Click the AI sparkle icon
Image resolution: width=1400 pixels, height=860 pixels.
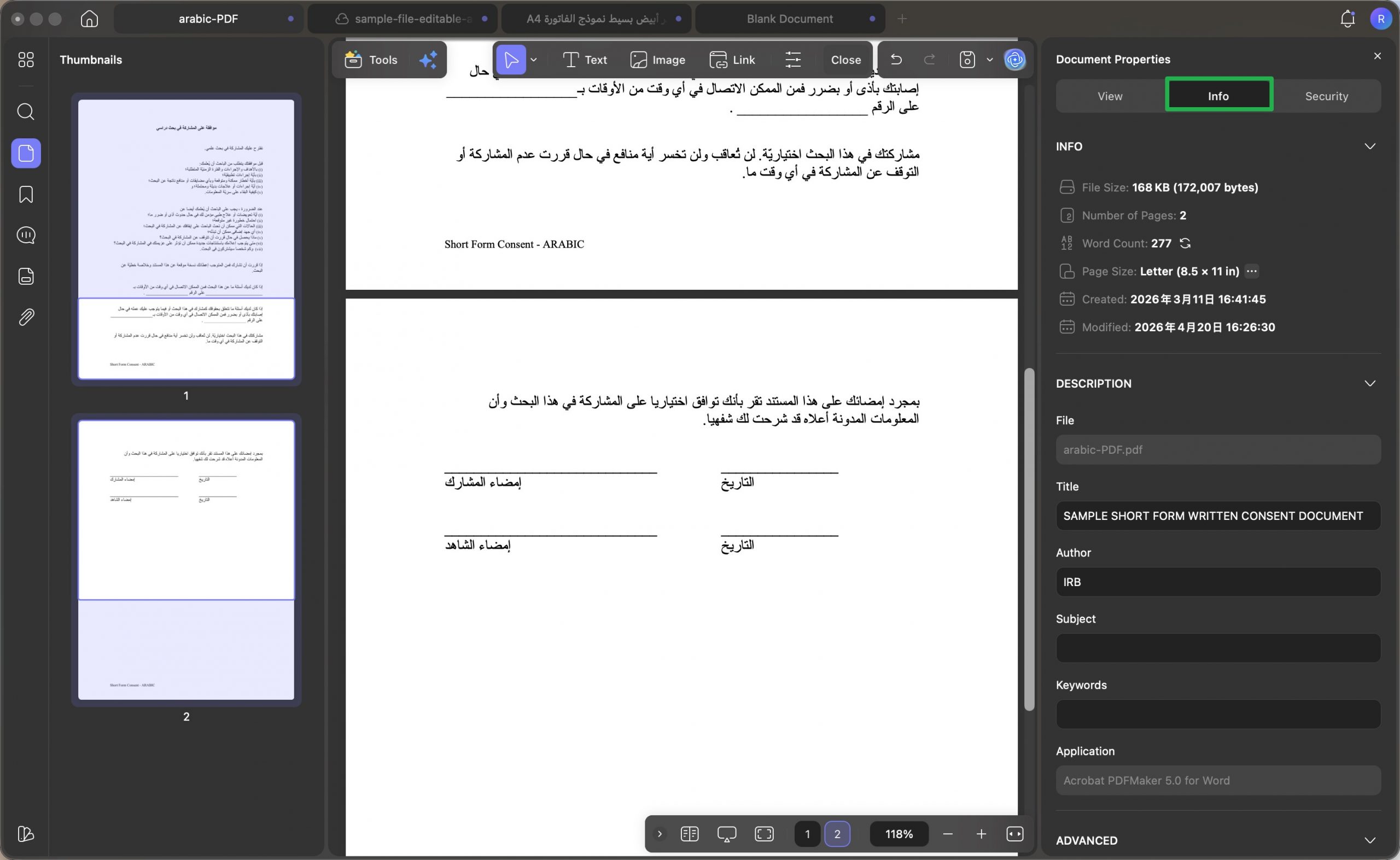click(x=428, y=60)
